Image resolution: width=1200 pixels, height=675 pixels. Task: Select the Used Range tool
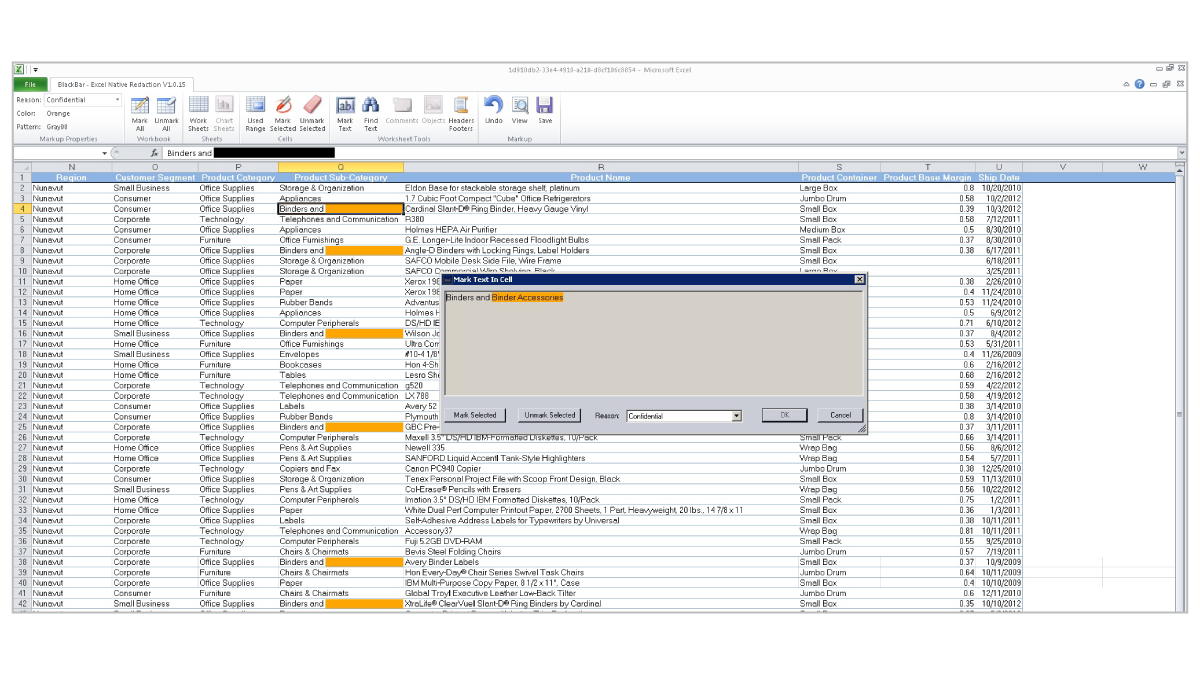pos(256,114)
